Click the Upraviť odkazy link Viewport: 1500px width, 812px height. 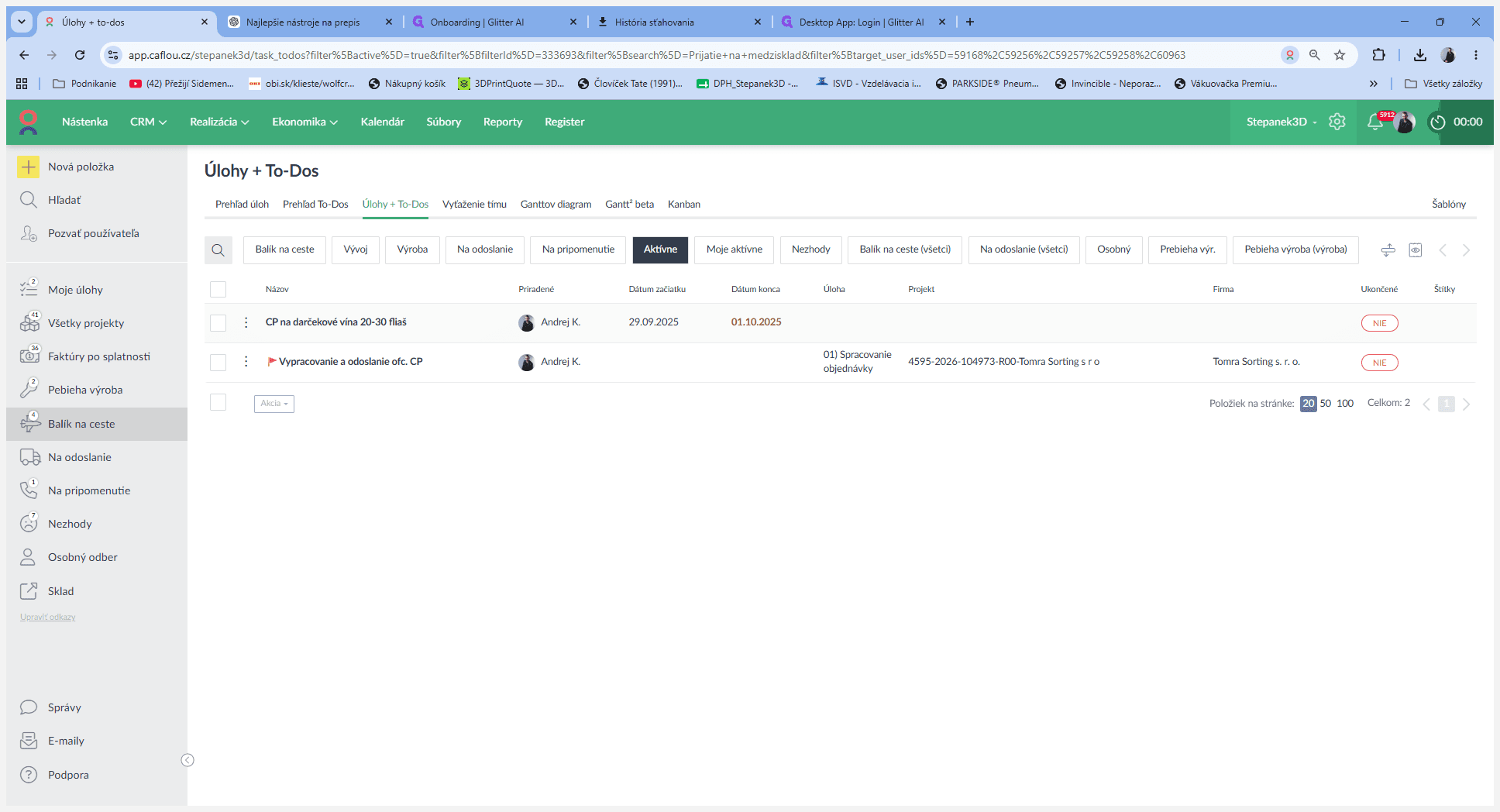pyautogui.click(x=48, y=618)
